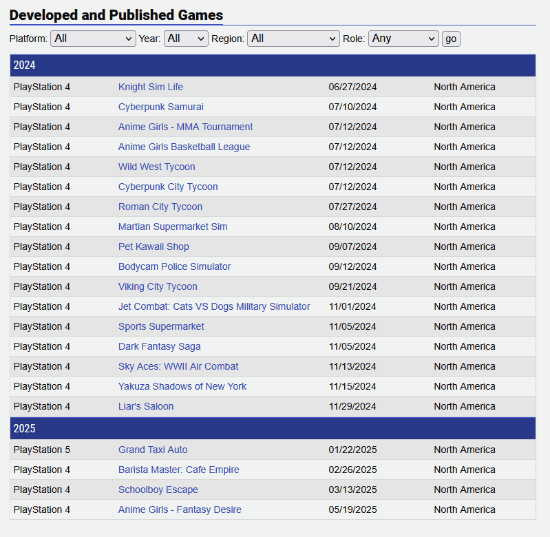
Task: Follow the Anime Girls - MMA Tournament link
Action: pyautogui.click(x=185, y=127)
